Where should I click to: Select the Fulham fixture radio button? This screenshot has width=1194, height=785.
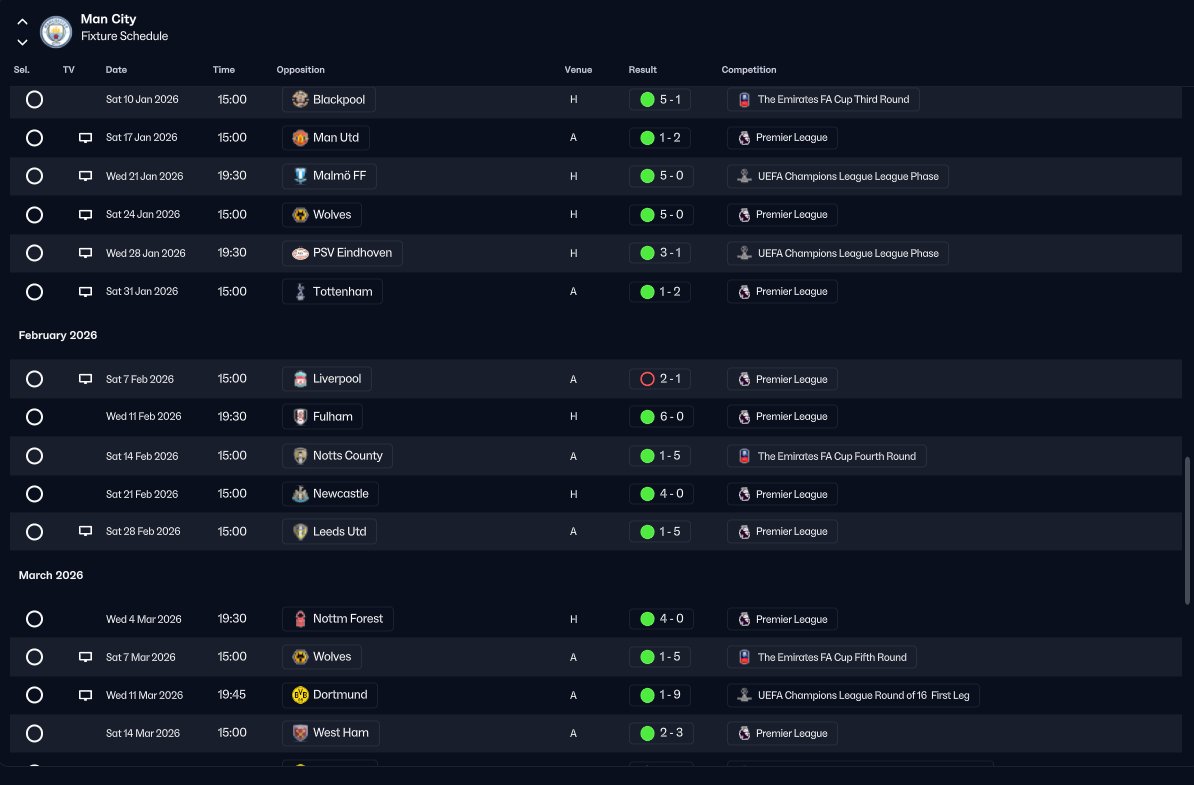(x=34, y=416)
